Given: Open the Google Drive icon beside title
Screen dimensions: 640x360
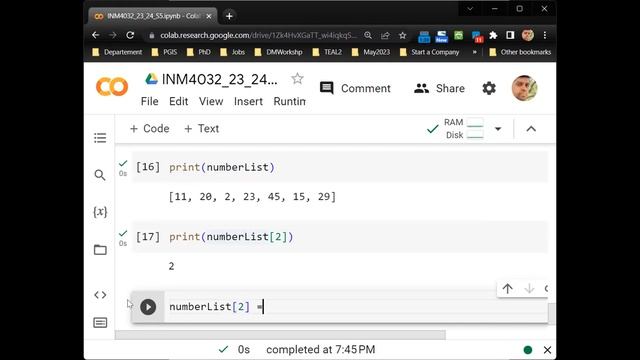Looking at the screenshot, I should coord(151,79).
